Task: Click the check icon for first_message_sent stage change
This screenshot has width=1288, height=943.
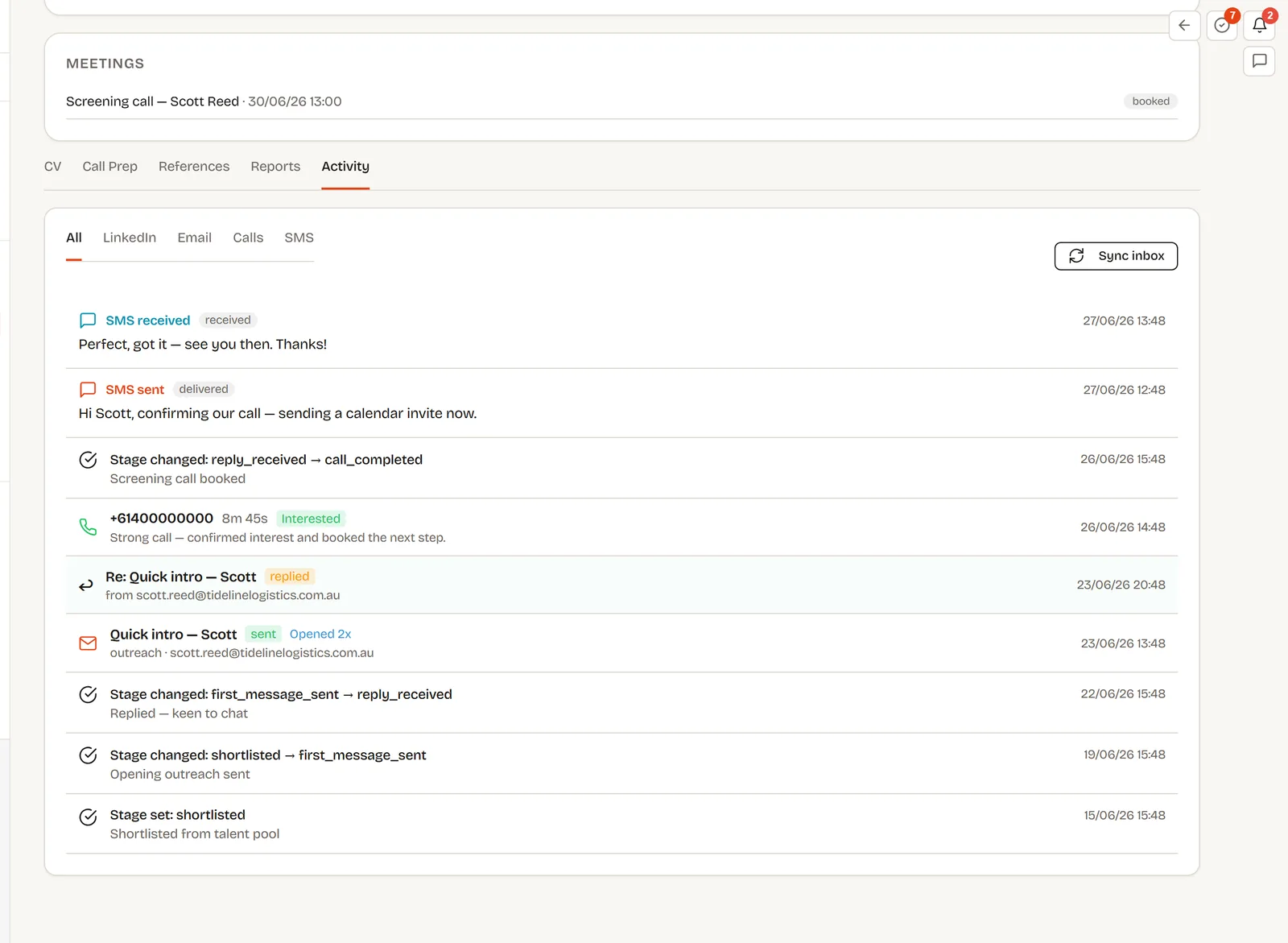Action: click(x=89, y=755)
